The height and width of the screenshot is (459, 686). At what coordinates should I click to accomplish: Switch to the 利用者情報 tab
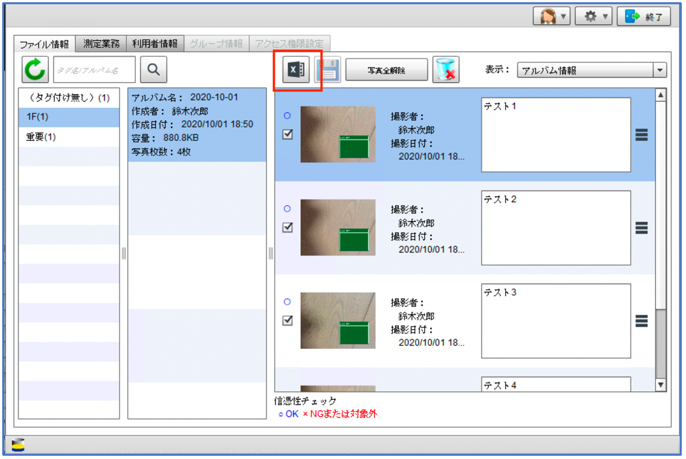coord(155,44)
